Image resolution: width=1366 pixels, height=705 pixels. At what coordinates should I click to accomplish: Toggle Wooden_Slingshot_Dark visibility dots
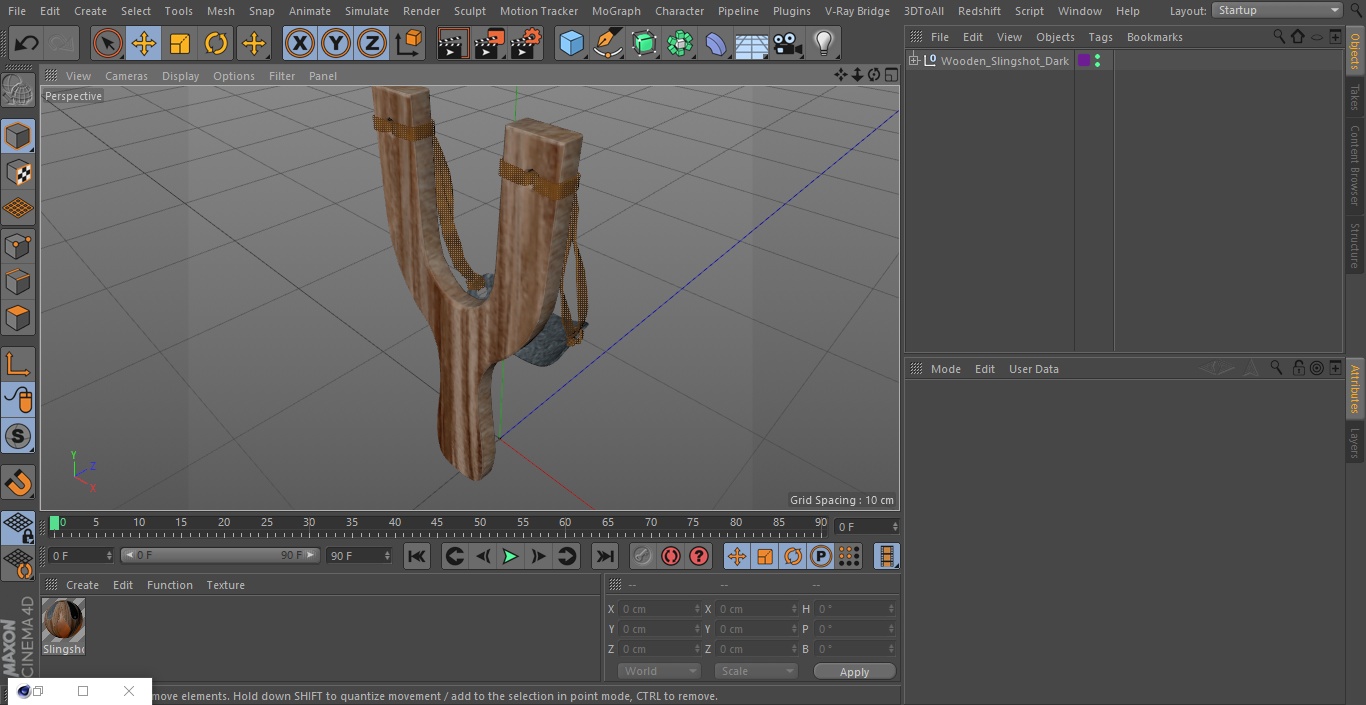1097,61
